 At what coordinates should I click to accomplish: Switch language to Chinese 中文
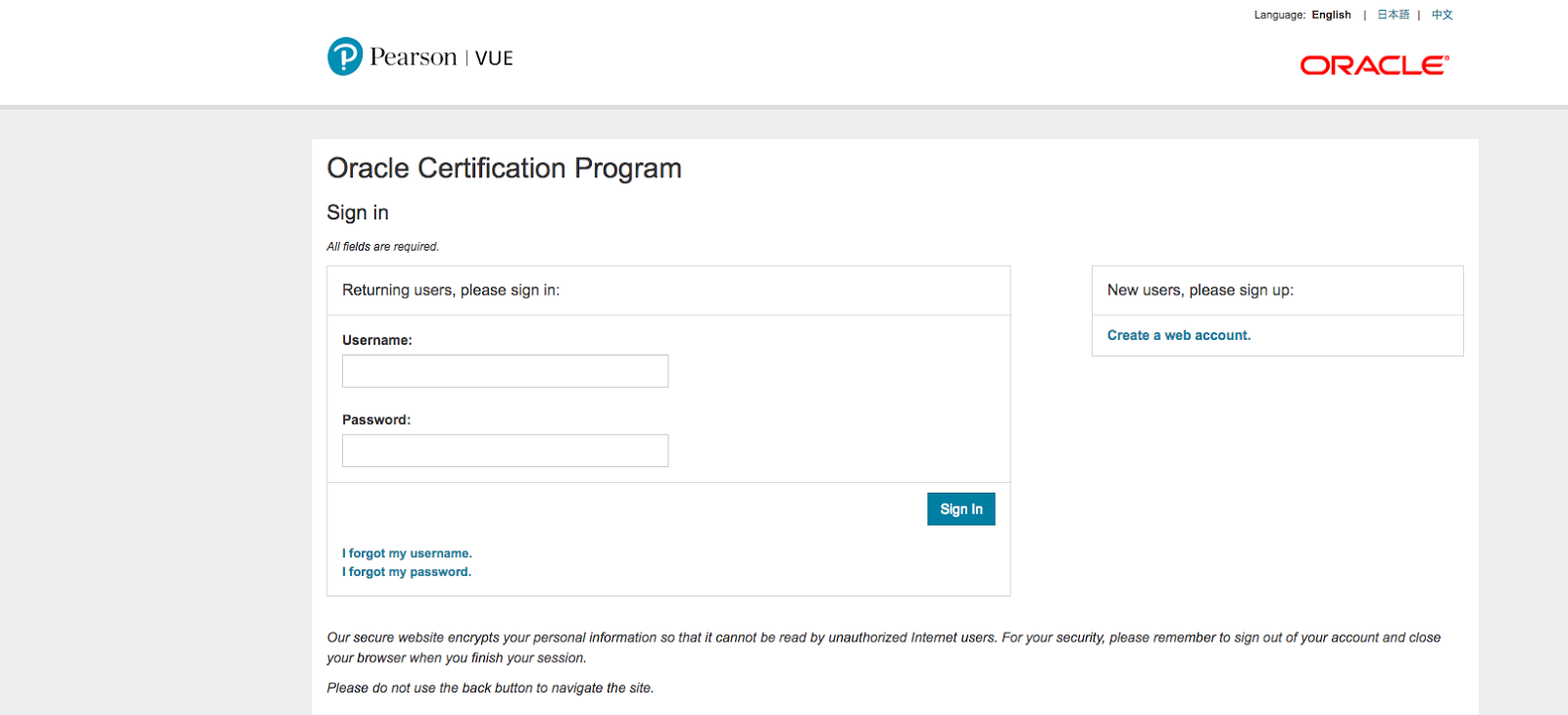(1442, 15)
